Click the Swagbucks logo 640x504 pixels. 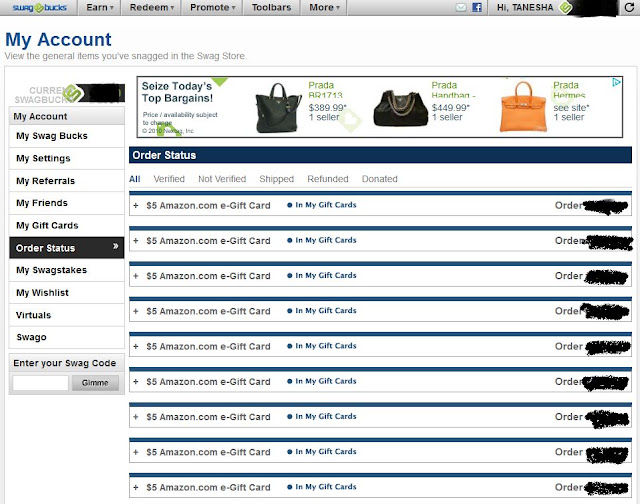click(40, 7)
